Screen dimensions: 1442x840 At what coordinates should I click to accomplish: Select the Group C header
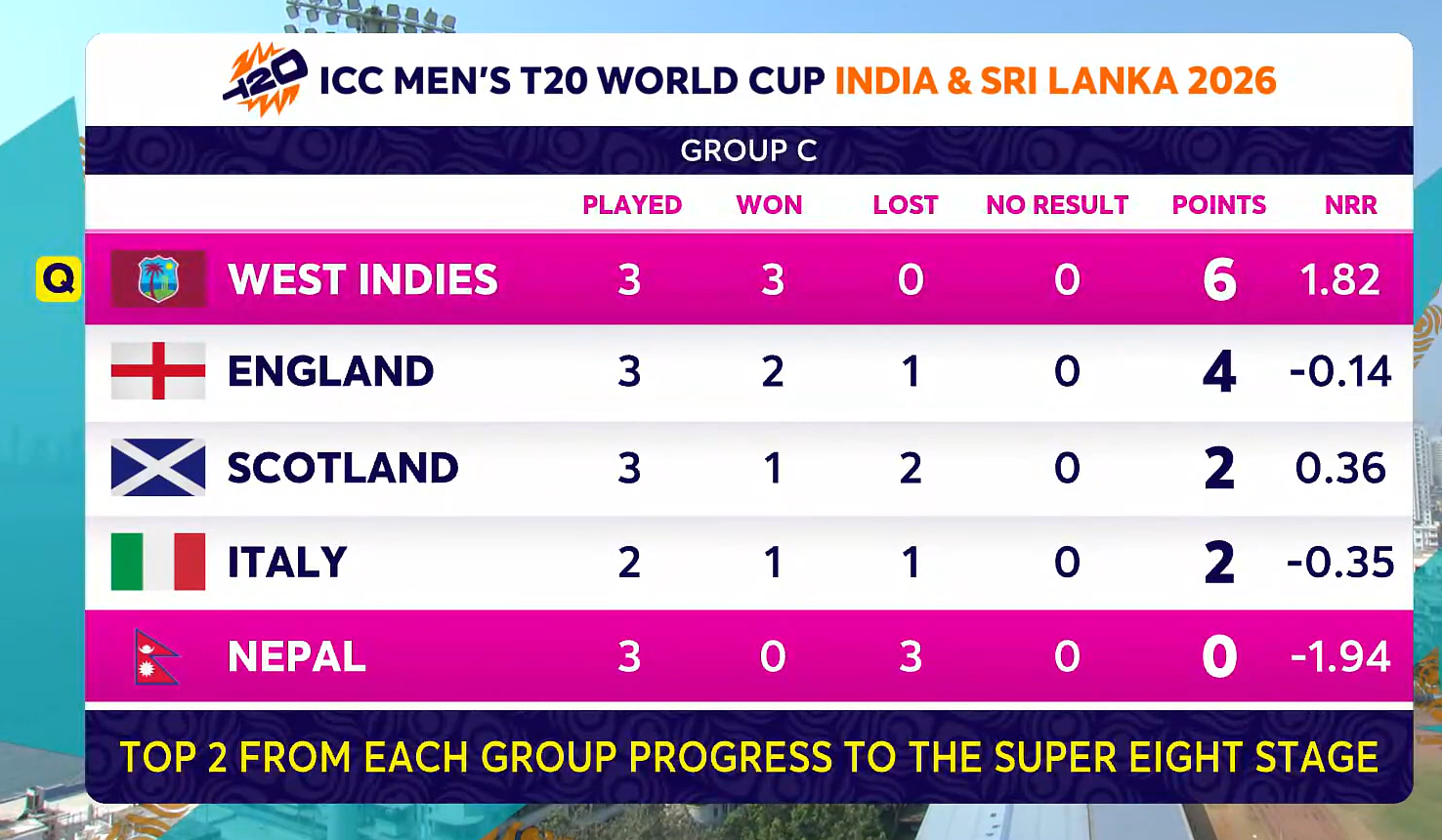[x=748, y=150]
